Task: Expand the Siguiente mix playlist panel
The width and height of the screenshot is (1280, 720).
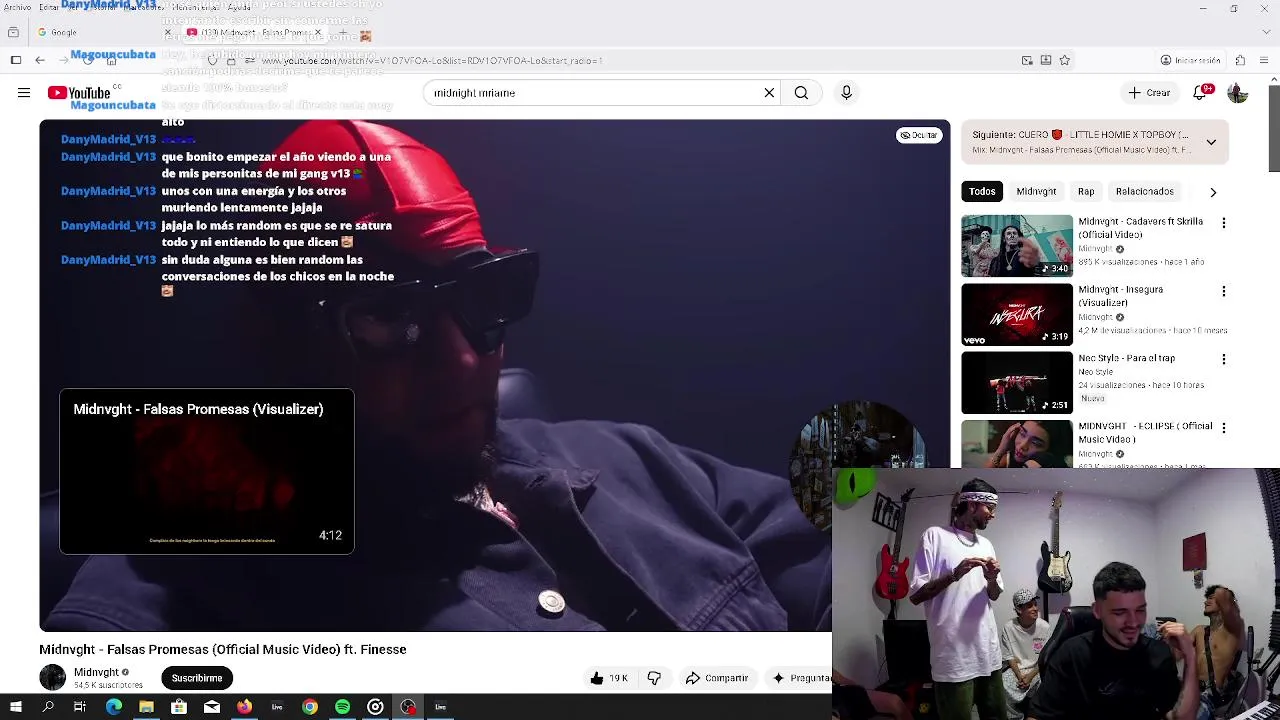Action: point(1211,142)
